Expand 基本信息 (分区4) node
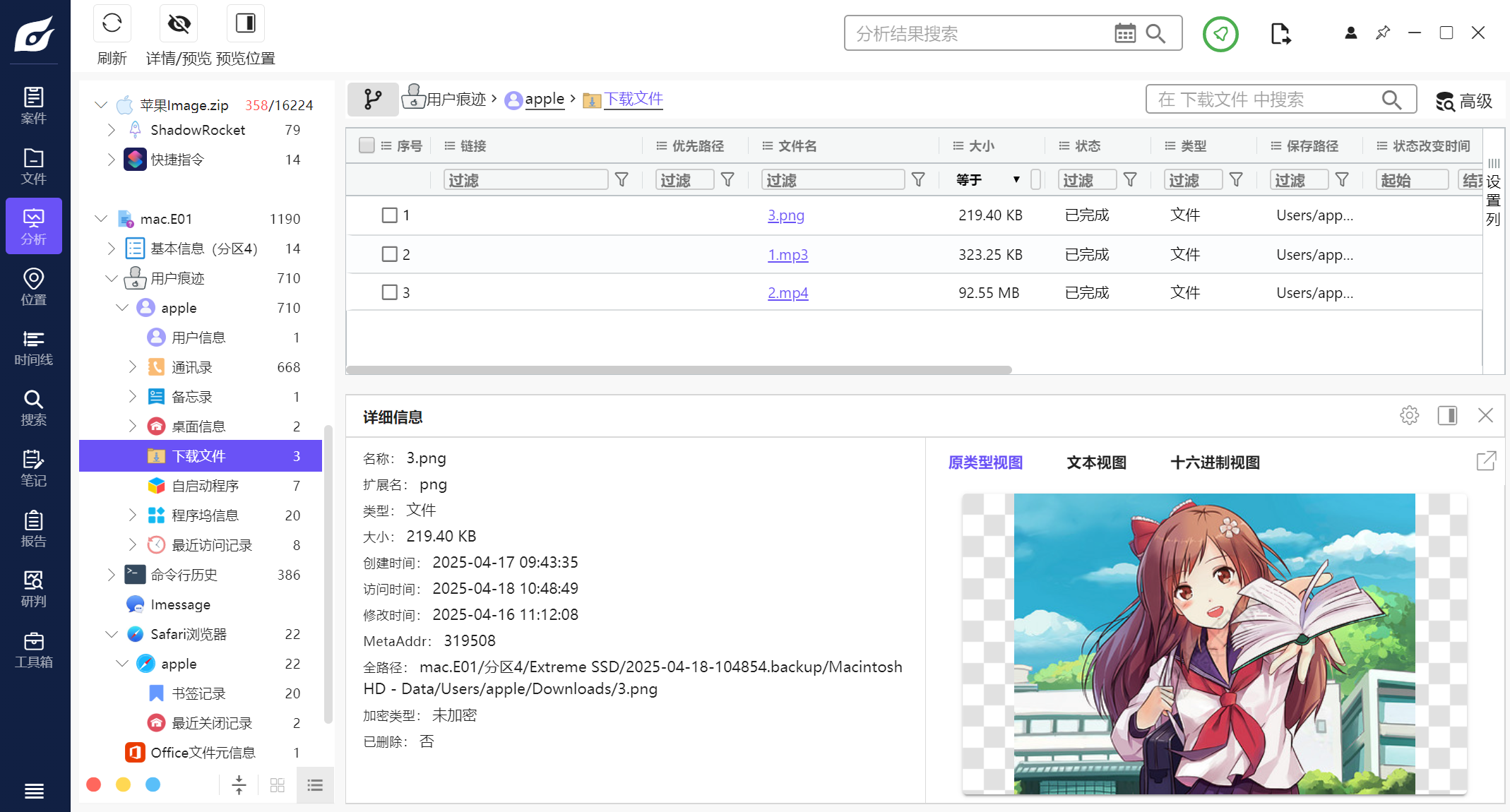Screen dimensions: 1510x812 pos(112,249)
